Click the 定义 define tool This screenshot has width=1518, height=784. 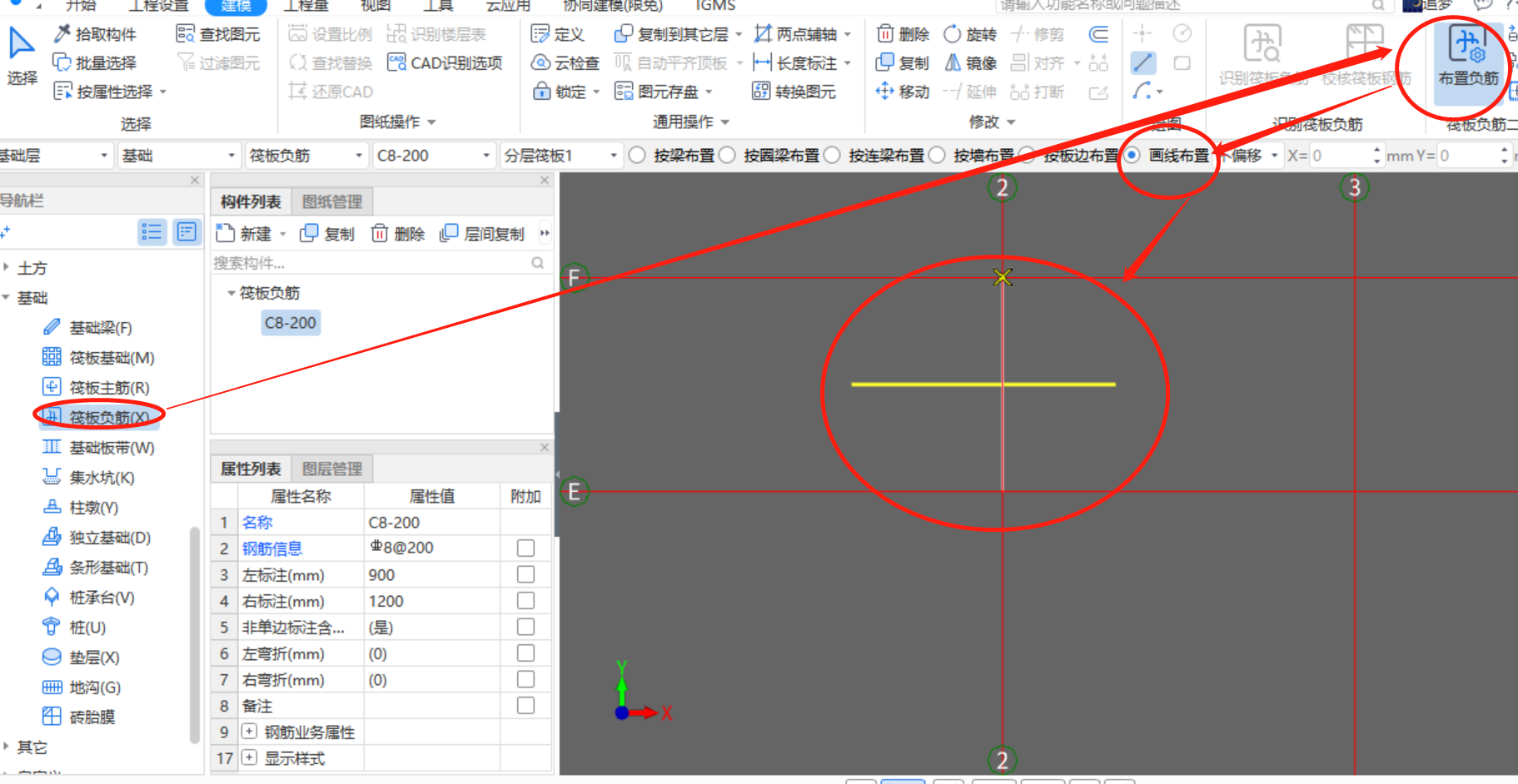558,34
